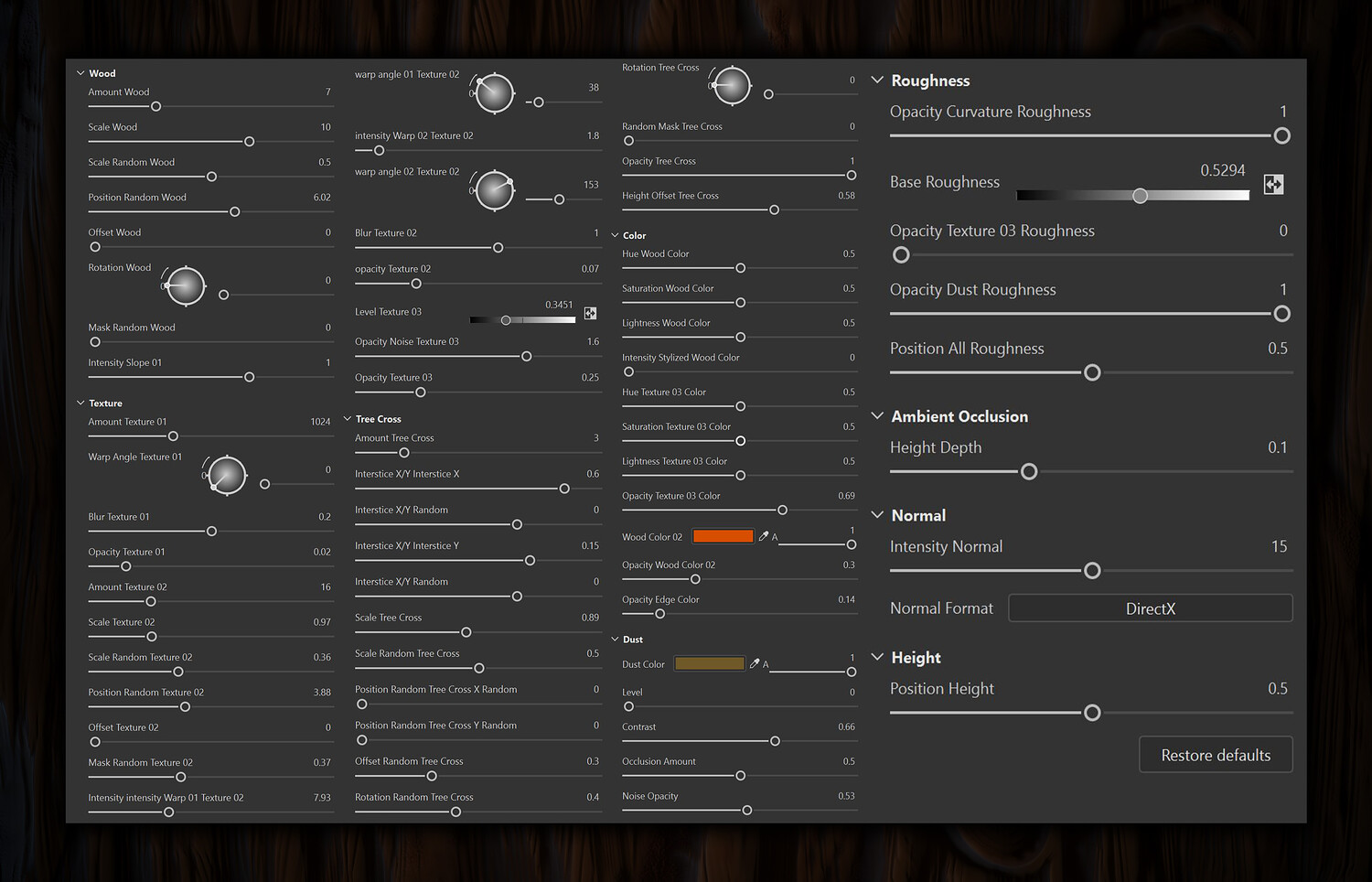Click the Amount Texture 01 slider handle
This screenshot has height=882, width=1372.
(173, 436)
